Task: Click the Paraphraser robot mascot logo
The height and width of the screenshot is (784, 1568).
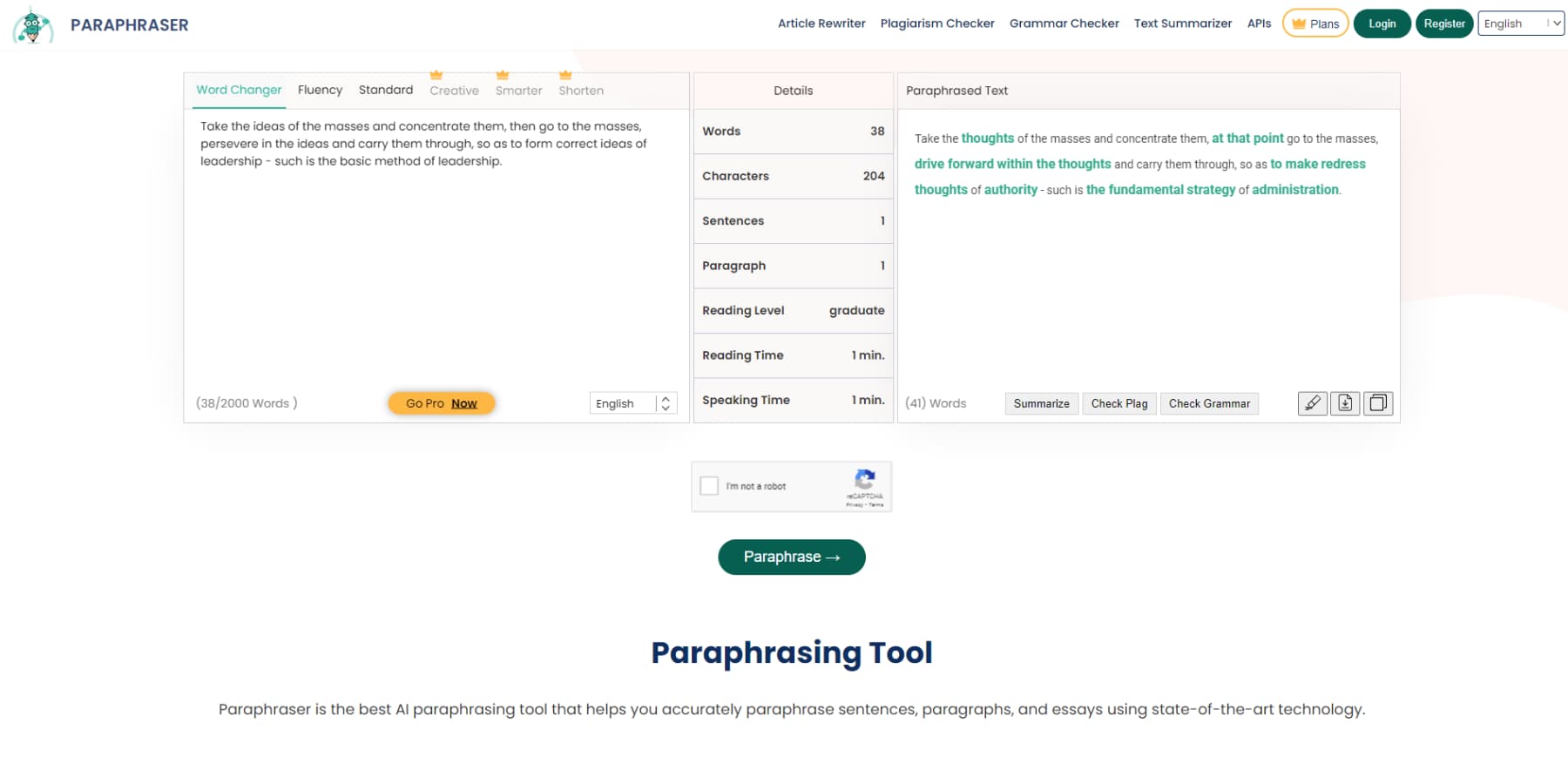Action: click(x=32, y=24)
